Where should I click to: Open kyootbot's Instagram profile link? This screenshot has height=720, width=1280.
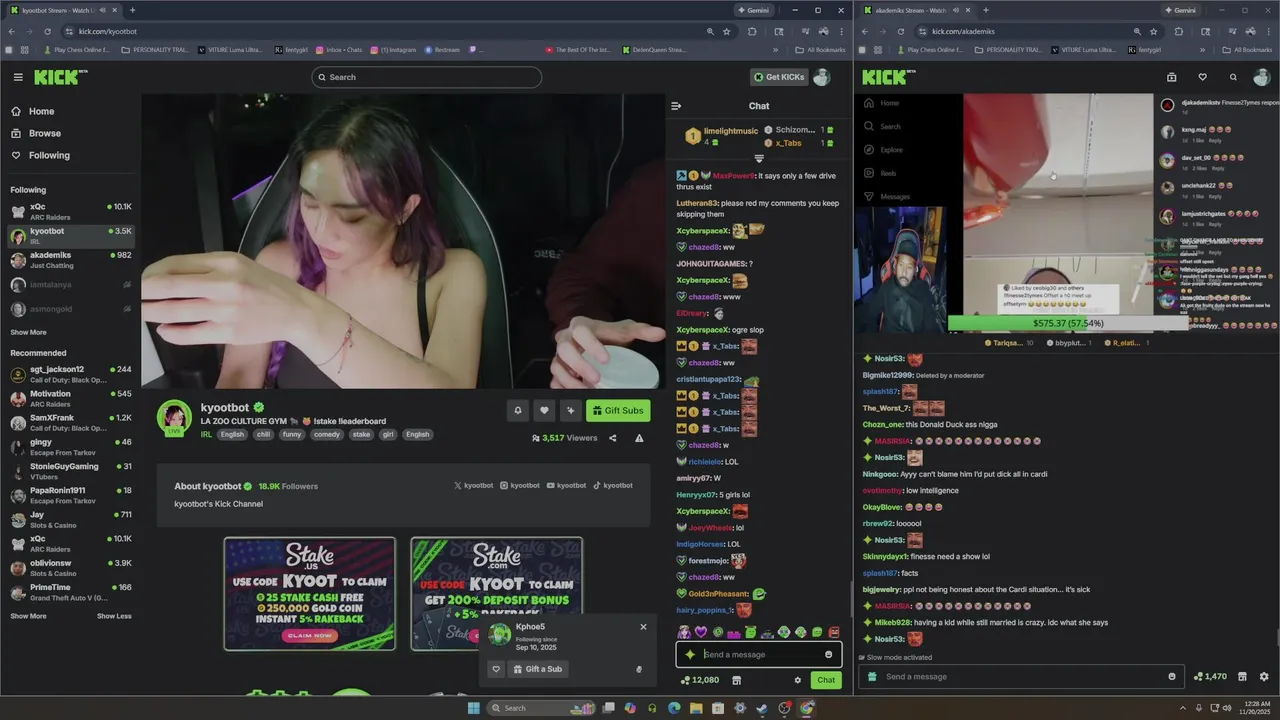[x=520, y=486]
